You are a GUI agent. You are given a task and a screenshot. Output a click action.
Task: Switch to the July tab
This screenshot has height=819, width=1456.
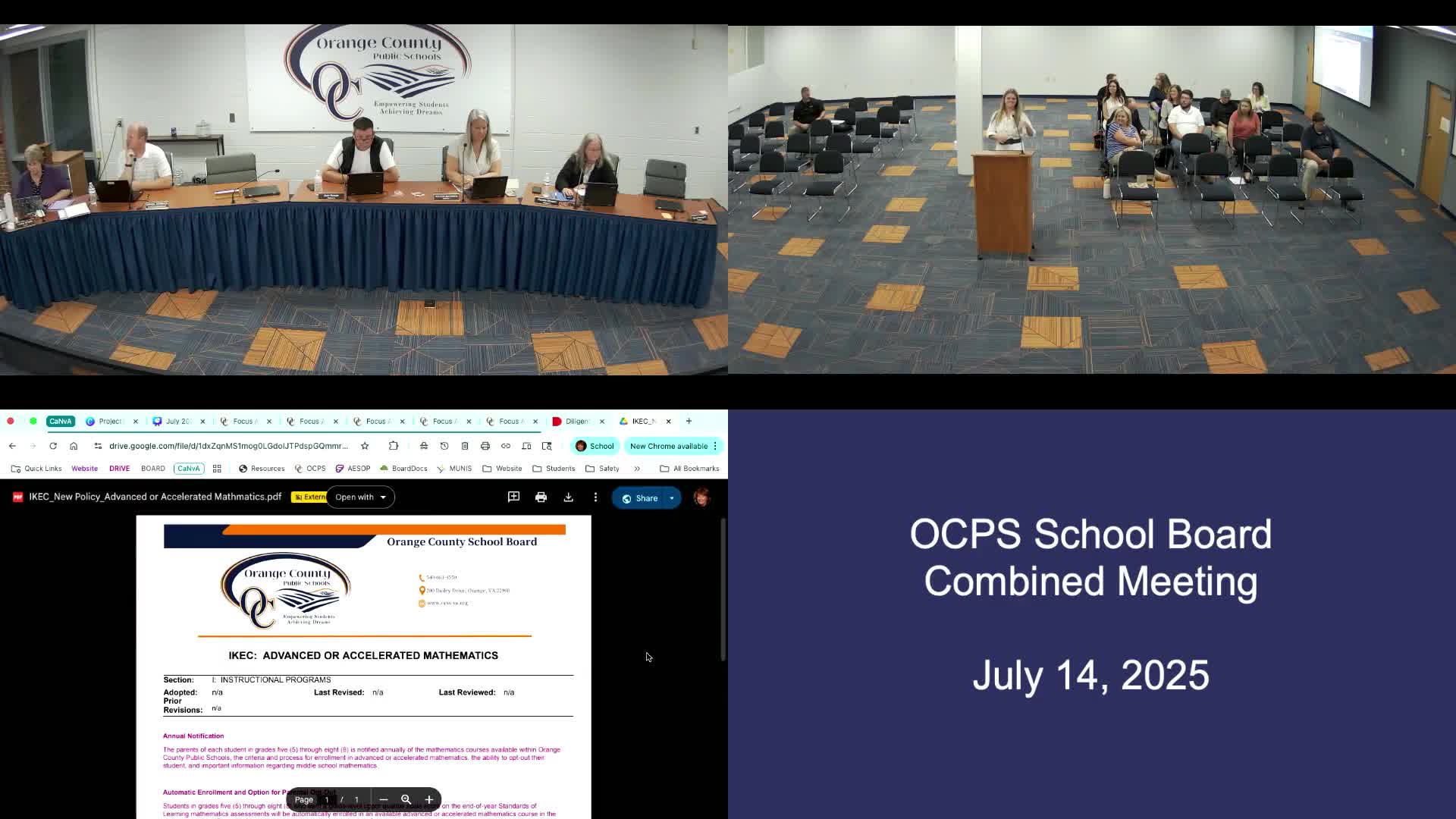coord(177,422)
